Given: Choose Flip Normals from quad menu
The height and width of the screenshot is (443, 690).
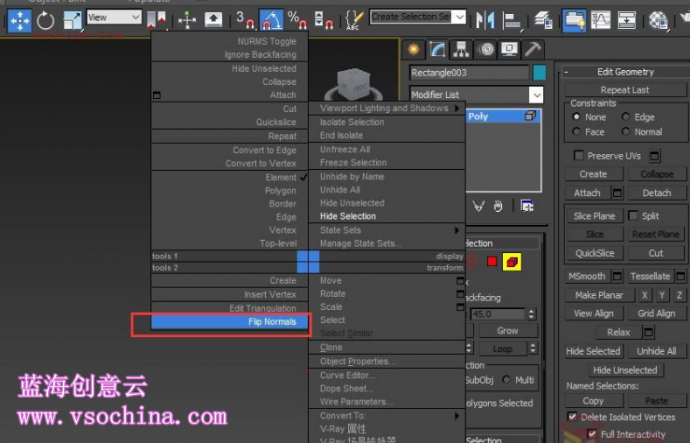Looking at the screenshot, I should tap(272, 322).
